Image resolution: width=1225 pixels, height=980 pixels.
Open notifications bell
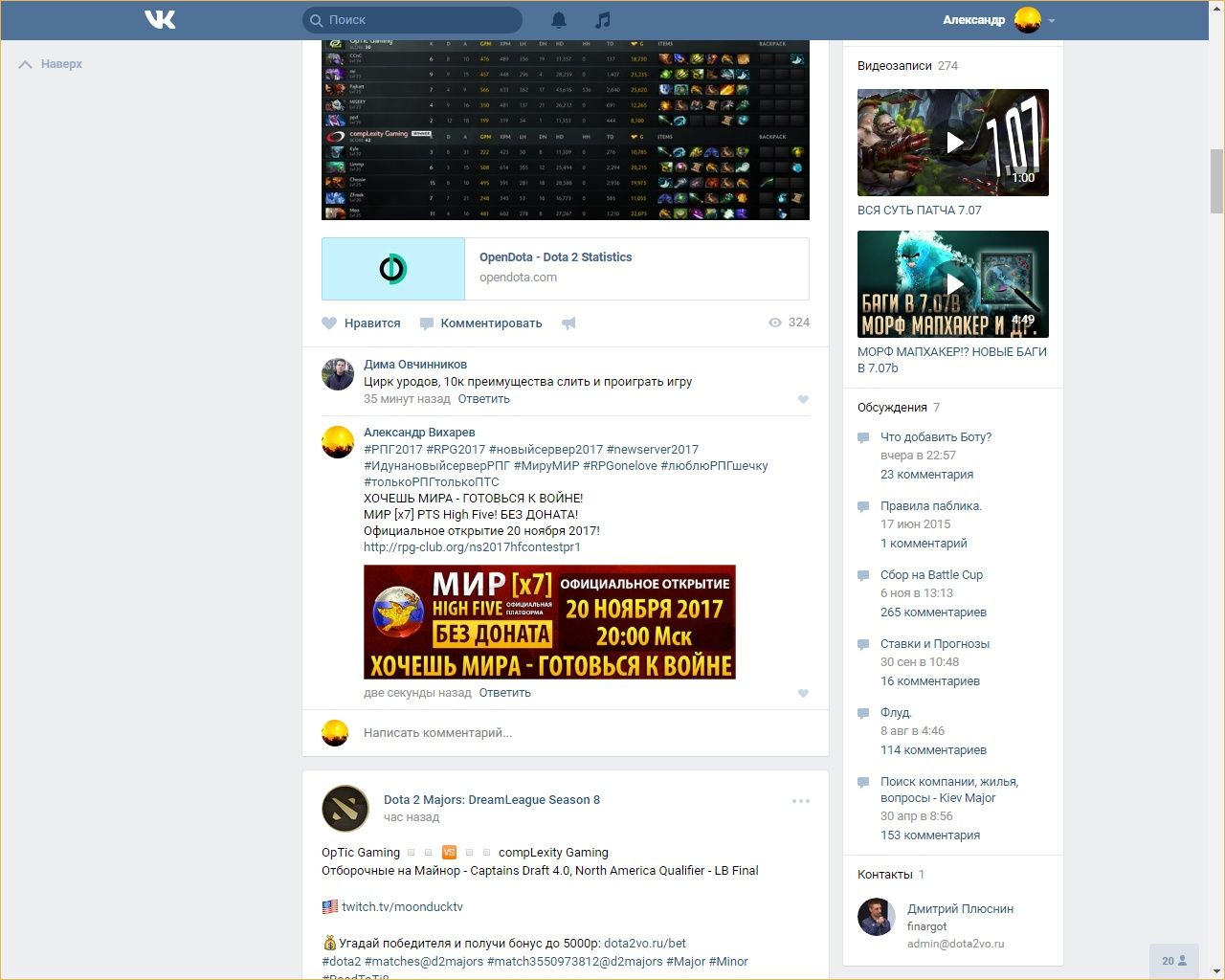click(x=559, y=20)
